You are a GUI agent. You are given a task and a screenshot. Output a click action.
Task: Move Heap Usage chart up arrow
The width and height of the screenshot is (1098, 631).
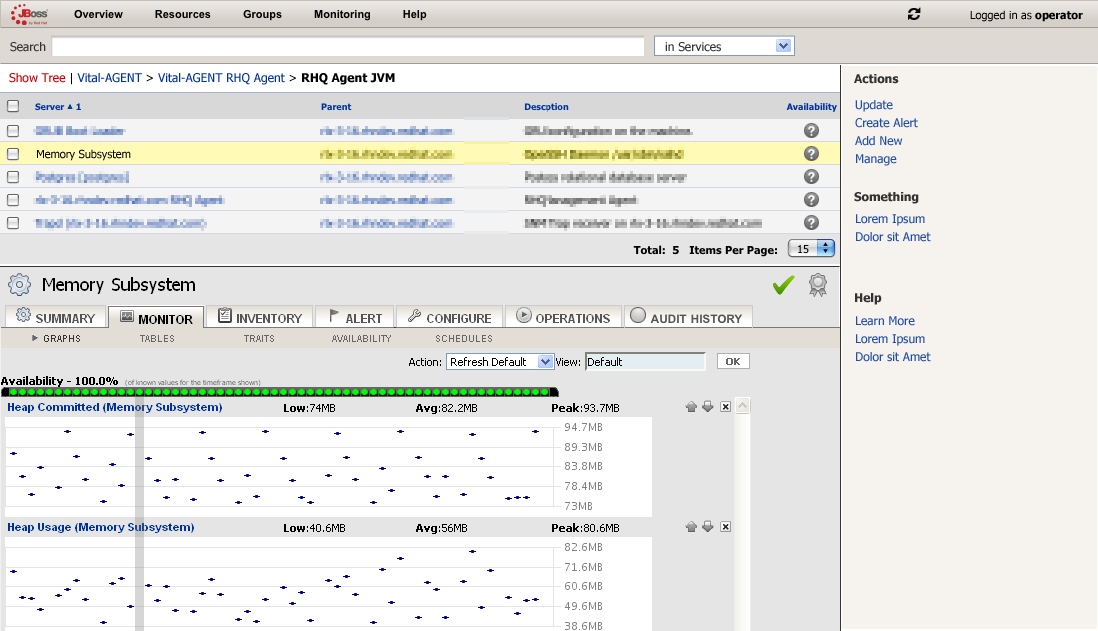pyautogui.click(x=691, y=527)
